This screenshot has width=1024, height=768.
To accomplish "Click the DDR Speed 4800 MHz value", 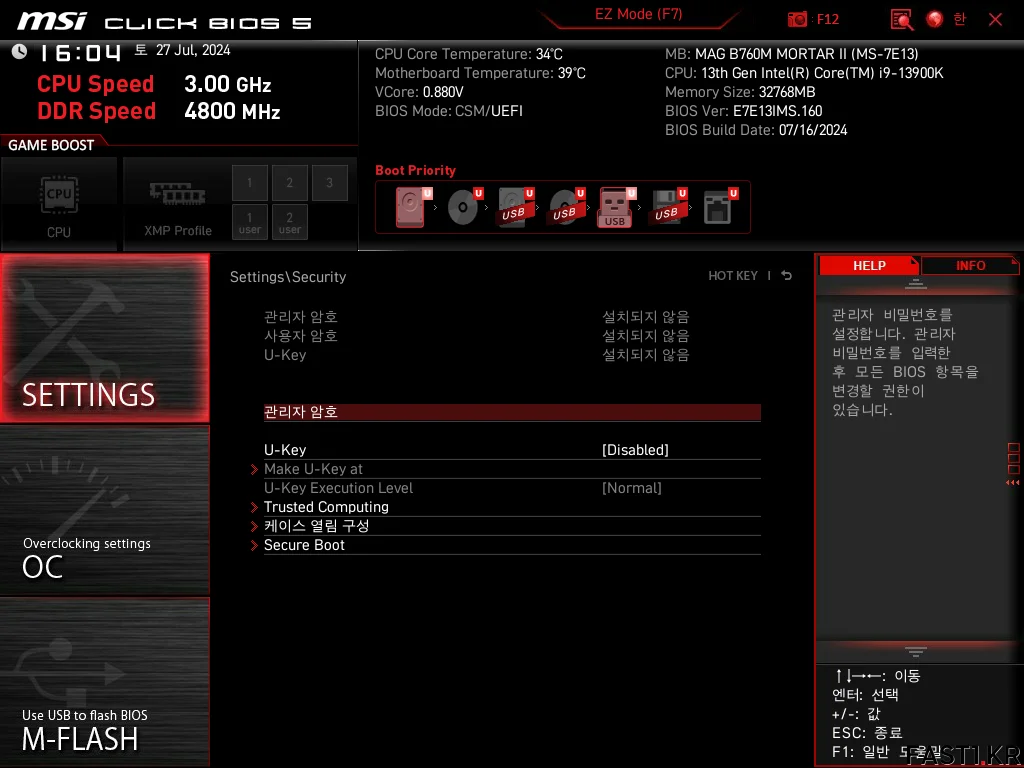I will (232, 111).
